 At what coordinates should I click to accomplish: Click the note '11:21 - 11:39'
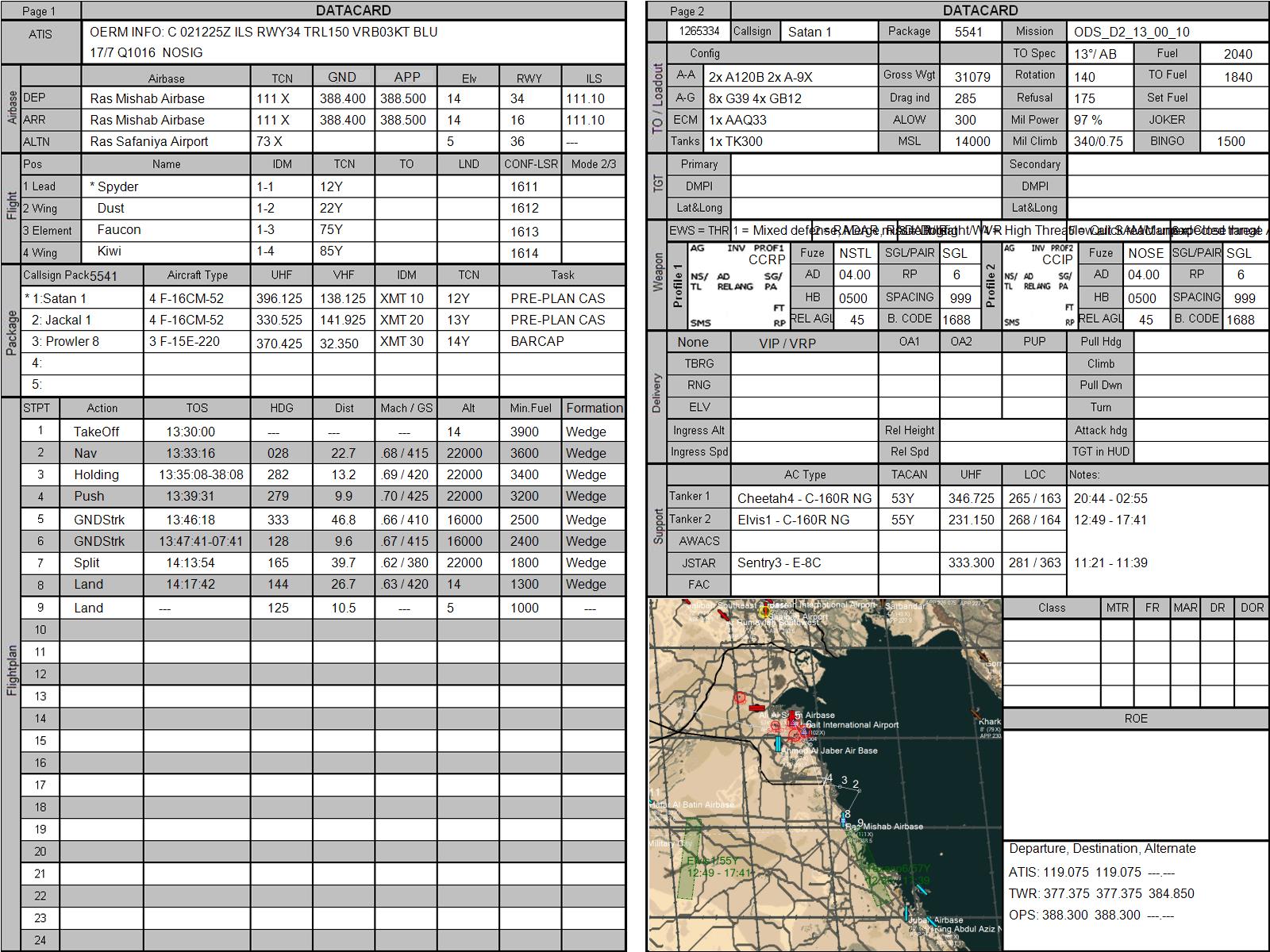pyautogui.click(x=1110, y=562)
